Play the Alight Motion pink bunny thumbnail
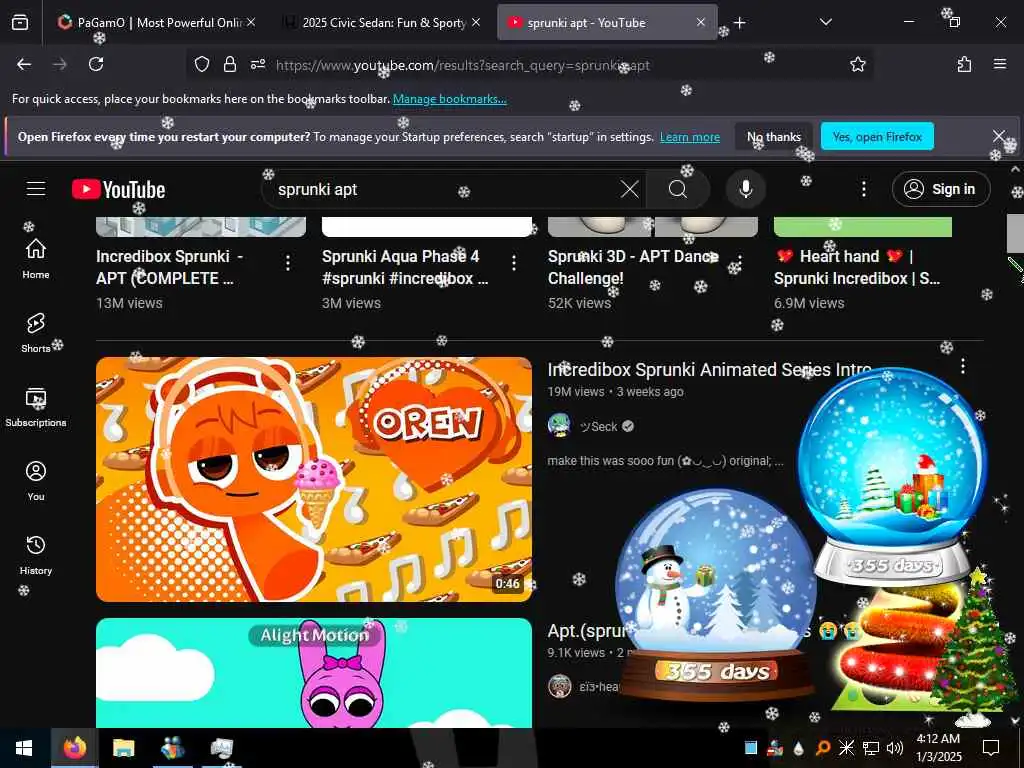The width and height of the screenshot is (1024, 768). pos(314,673)
